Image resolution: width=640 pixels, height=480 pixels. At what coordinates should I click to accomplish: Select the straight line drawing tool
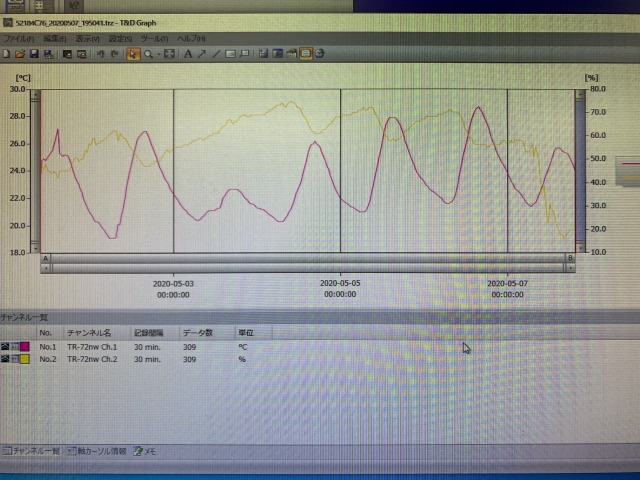coord(216,54)
